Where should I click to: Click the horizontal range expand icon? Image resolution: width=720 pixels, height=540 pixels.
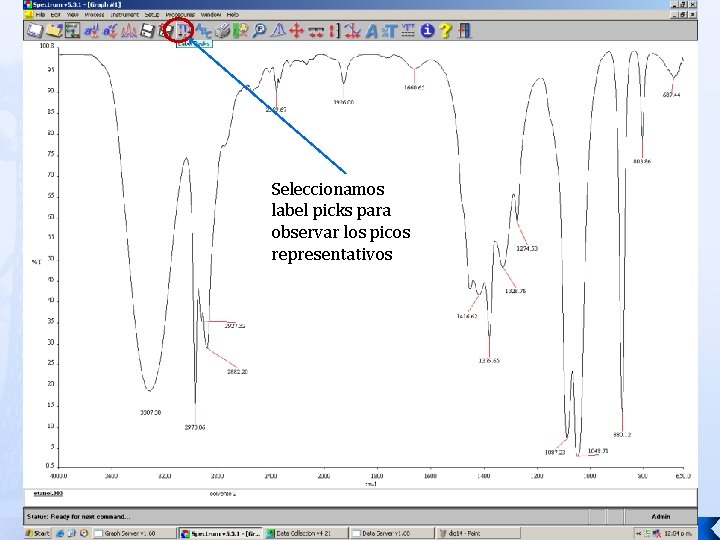coord(315,31)
